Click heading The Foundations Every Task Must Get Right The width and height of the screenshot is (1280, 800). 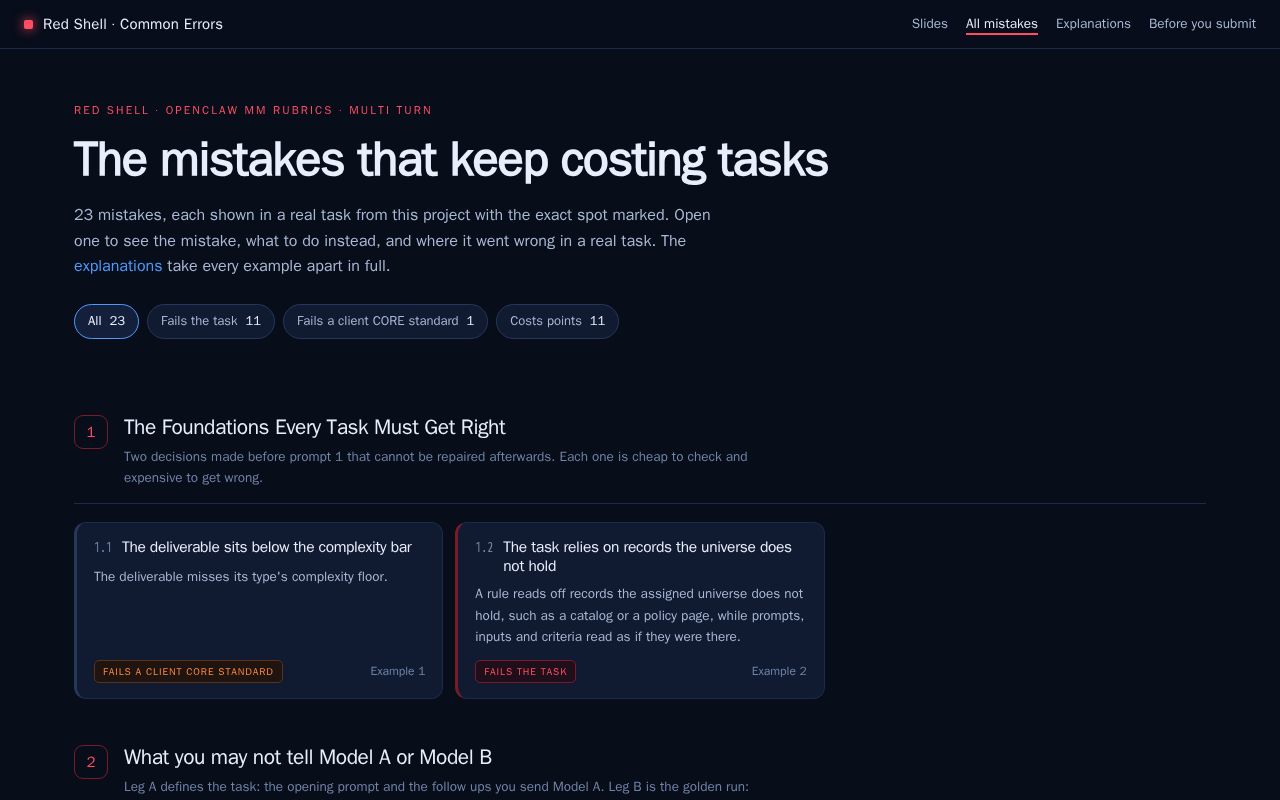click(314, 427)
